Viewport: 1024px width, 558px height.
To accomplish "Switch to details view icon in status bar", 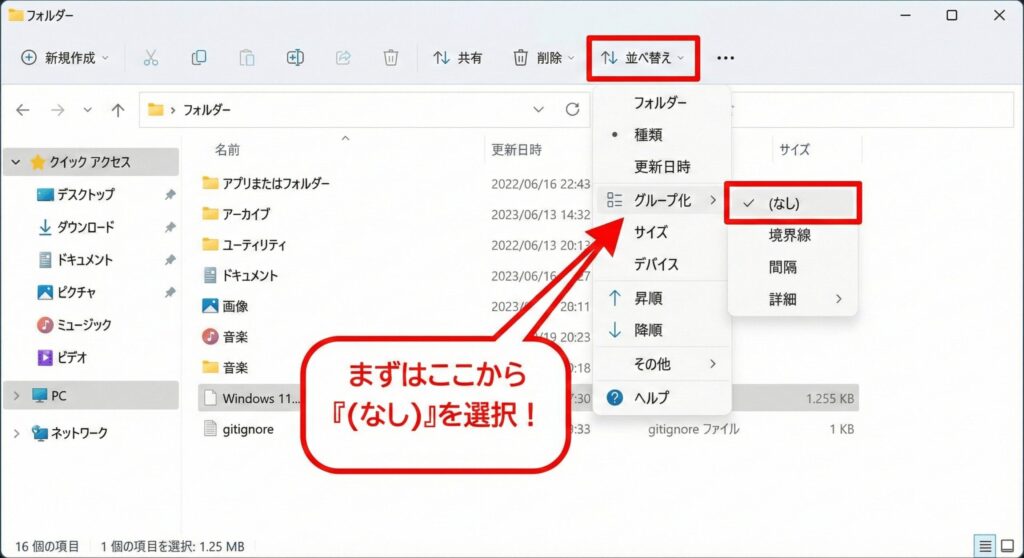I will 986,546.
